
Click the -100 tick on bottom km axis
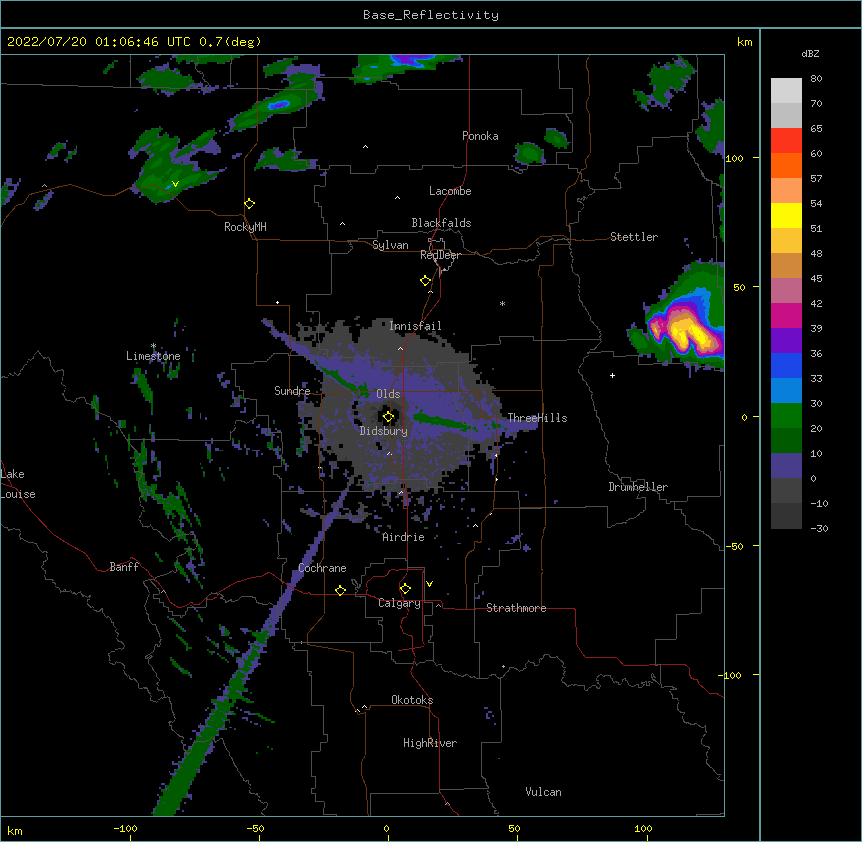[x=125, y=829]
